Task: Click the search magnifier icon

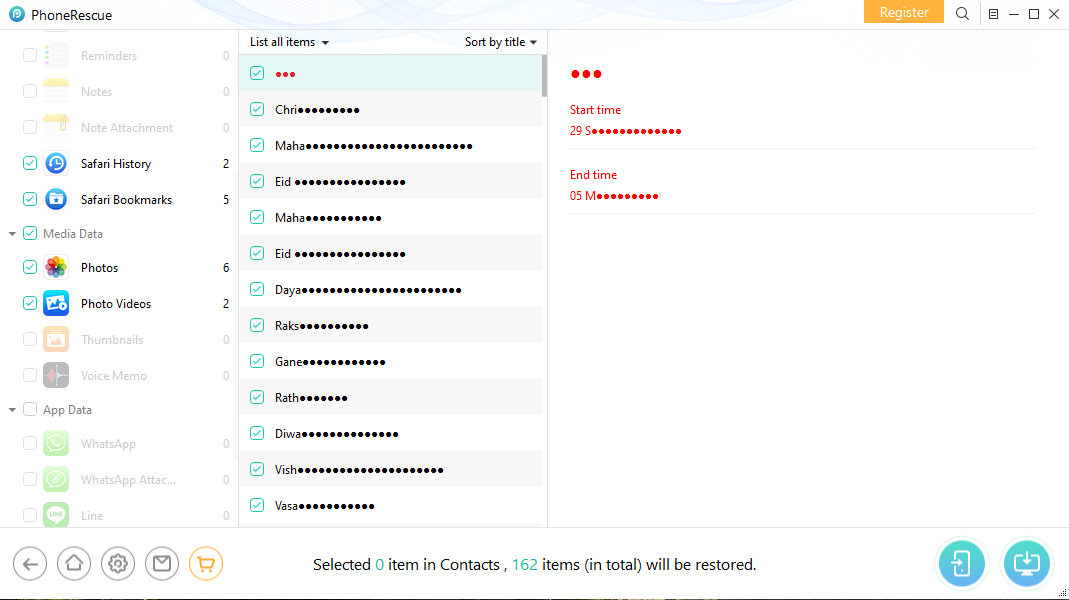Action: point(962,14)
